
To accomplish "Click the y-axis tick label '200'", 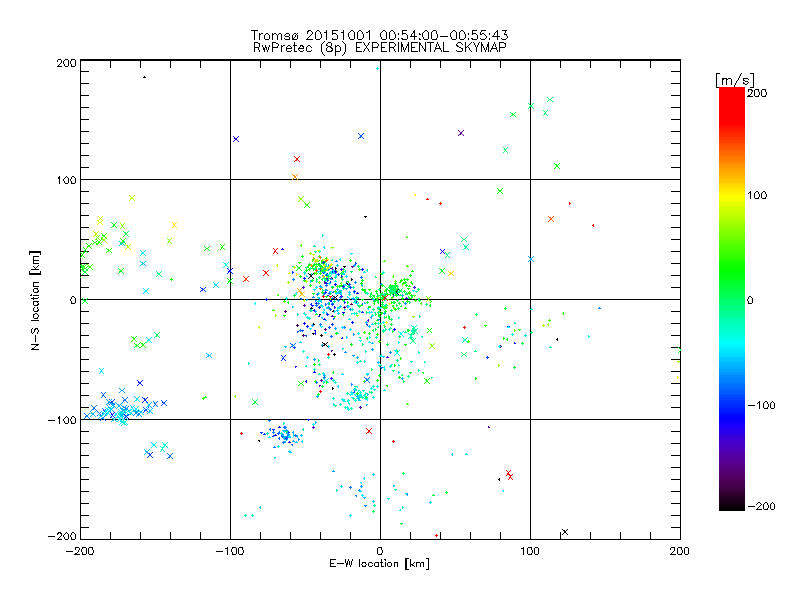I will pyautogui.click(x=66, y=63).
